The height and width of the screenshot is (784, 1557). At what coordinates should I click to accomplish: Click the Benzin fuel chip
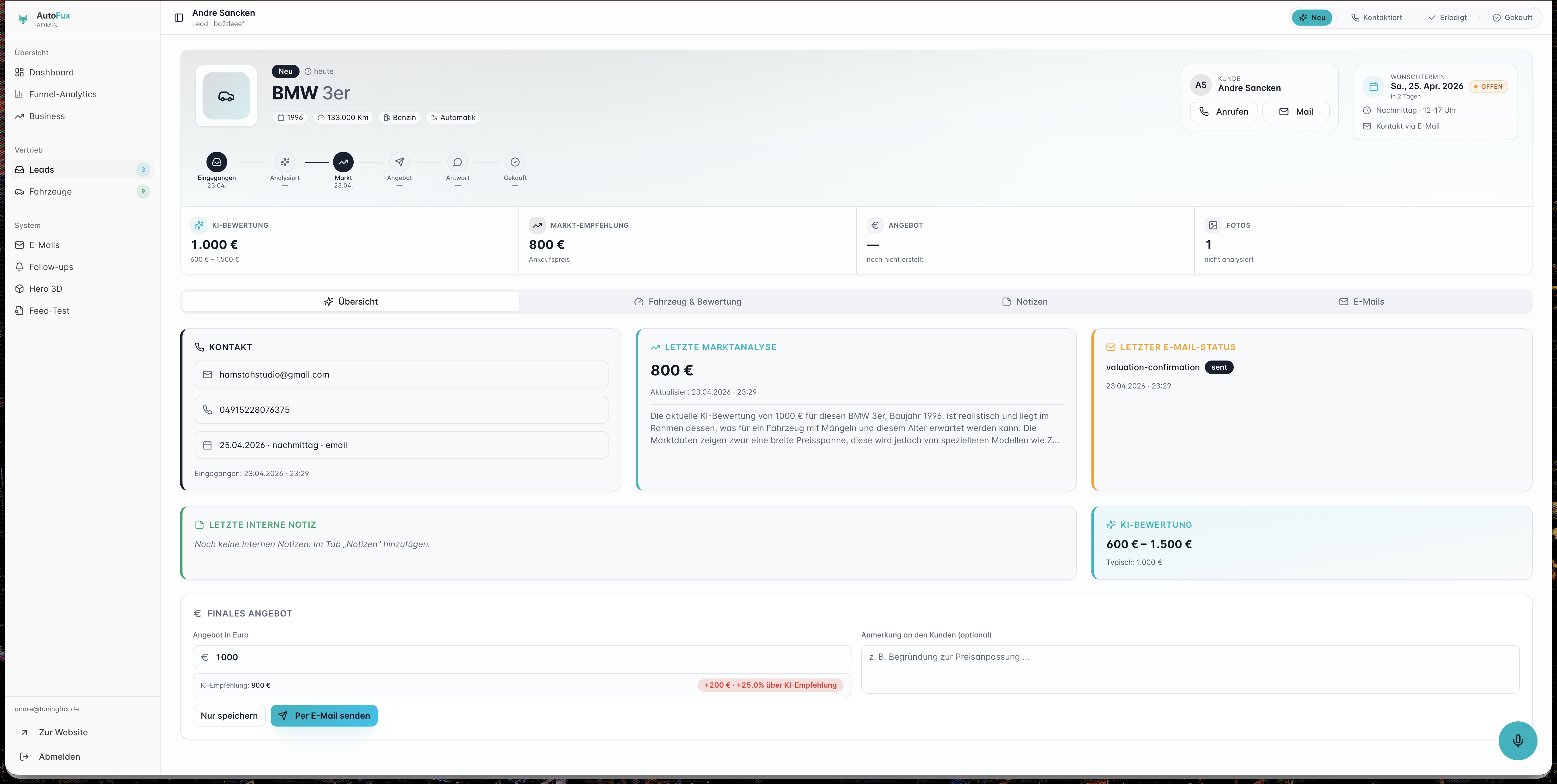coord(400,118)
